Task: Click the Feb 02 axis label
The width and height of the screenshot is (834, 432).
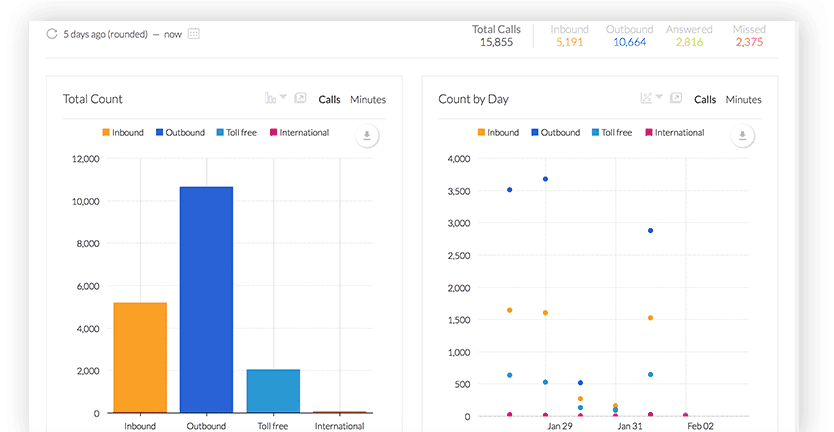Action: click(x=700, y=426)
